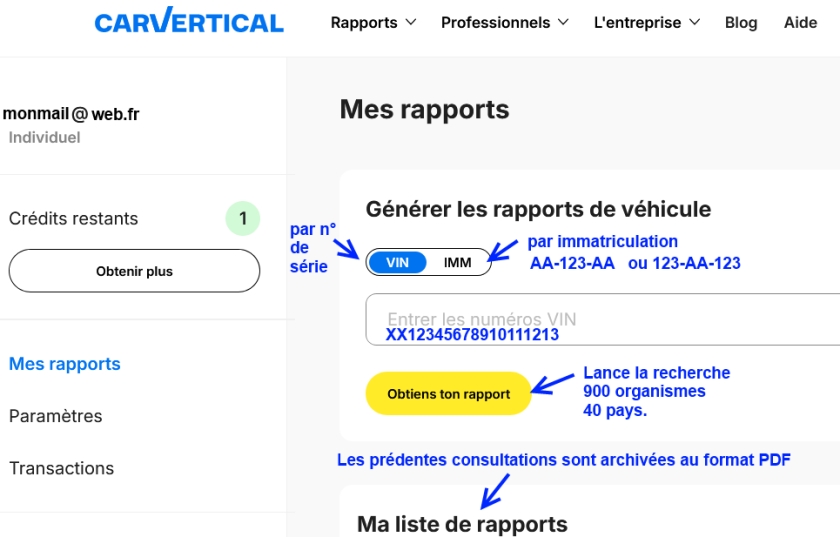Screen dimensions: 840x537
Task: Click the yellow Obtiens ton rapport button
Action: [449, 394]
